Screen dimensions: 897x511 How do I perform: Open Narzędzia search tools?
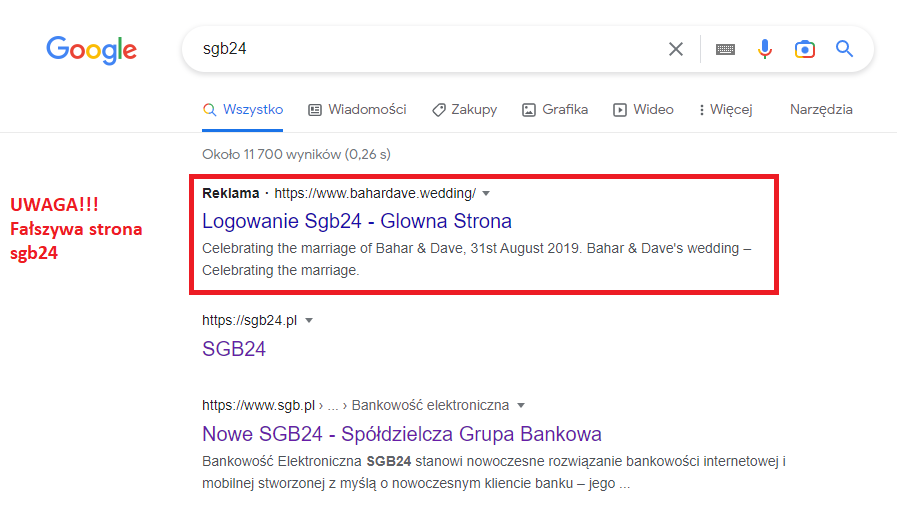coord(821,109)
